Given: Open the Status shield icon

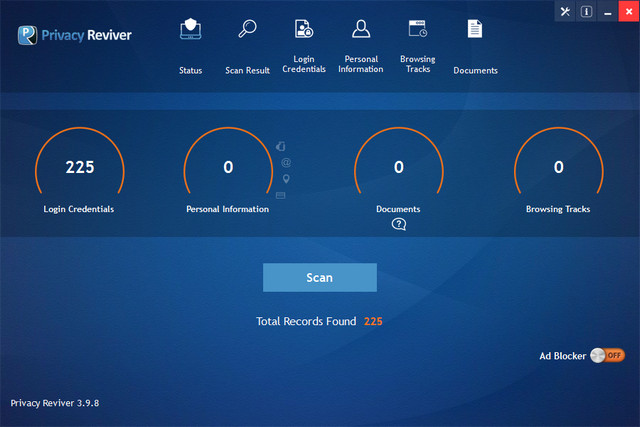Looking at the screenshot, I should [190, 30].
